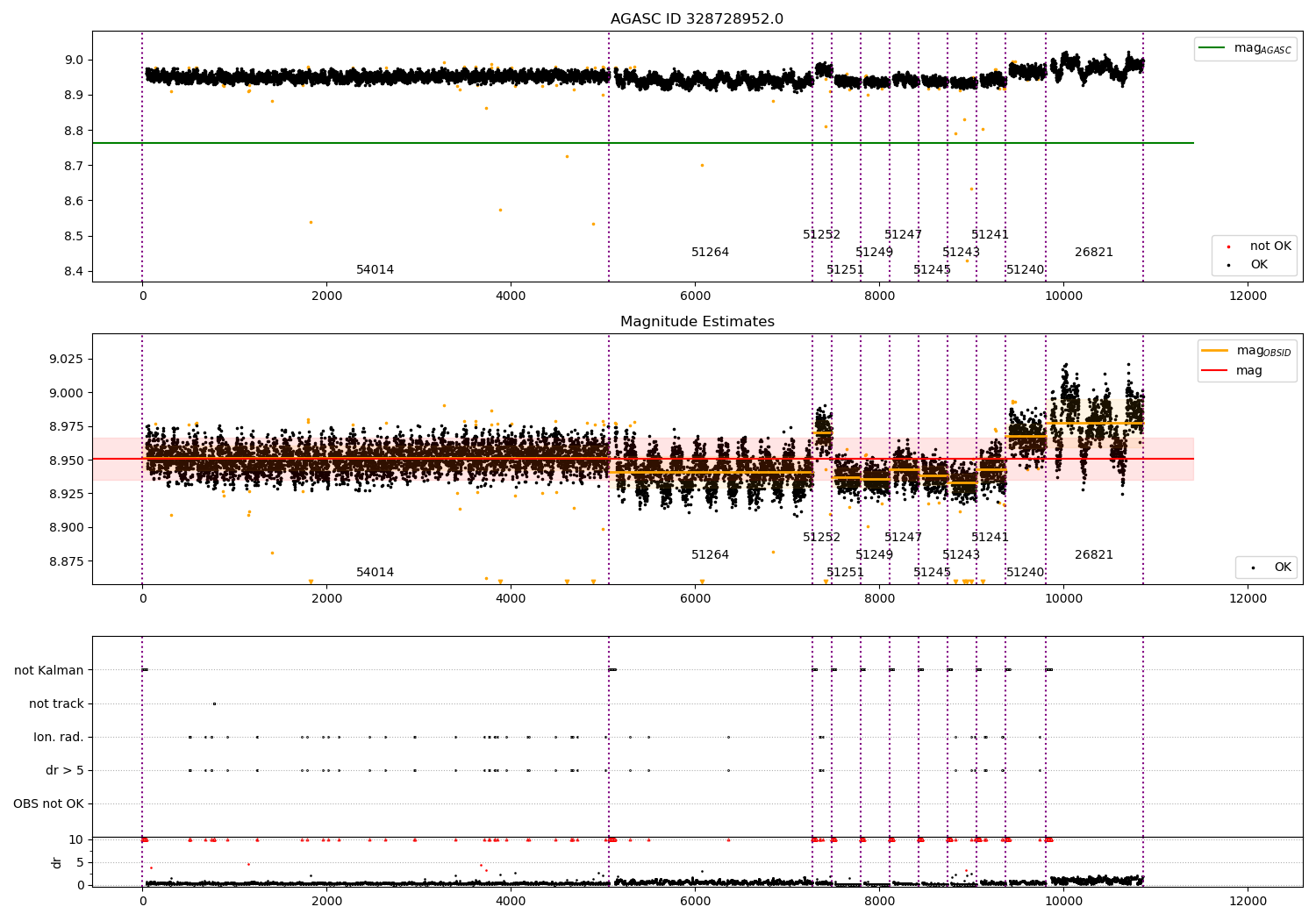The height and width of the screenshot is (921, 1316).
Task: Click the orange mag OBSID legend line
Action: pos(1215,350)
